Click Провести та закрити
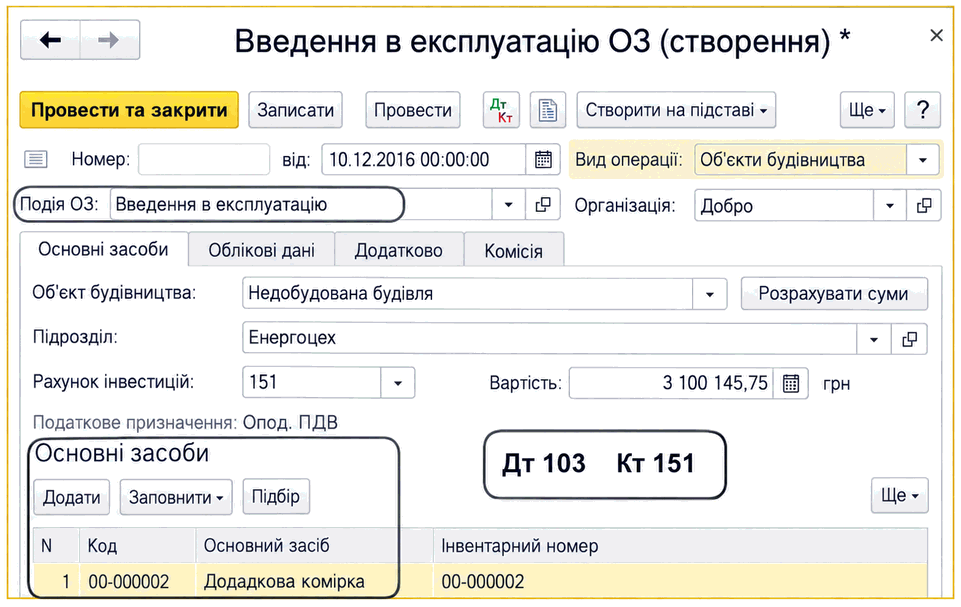Viewport: 961px width, 607px height. 129,110
